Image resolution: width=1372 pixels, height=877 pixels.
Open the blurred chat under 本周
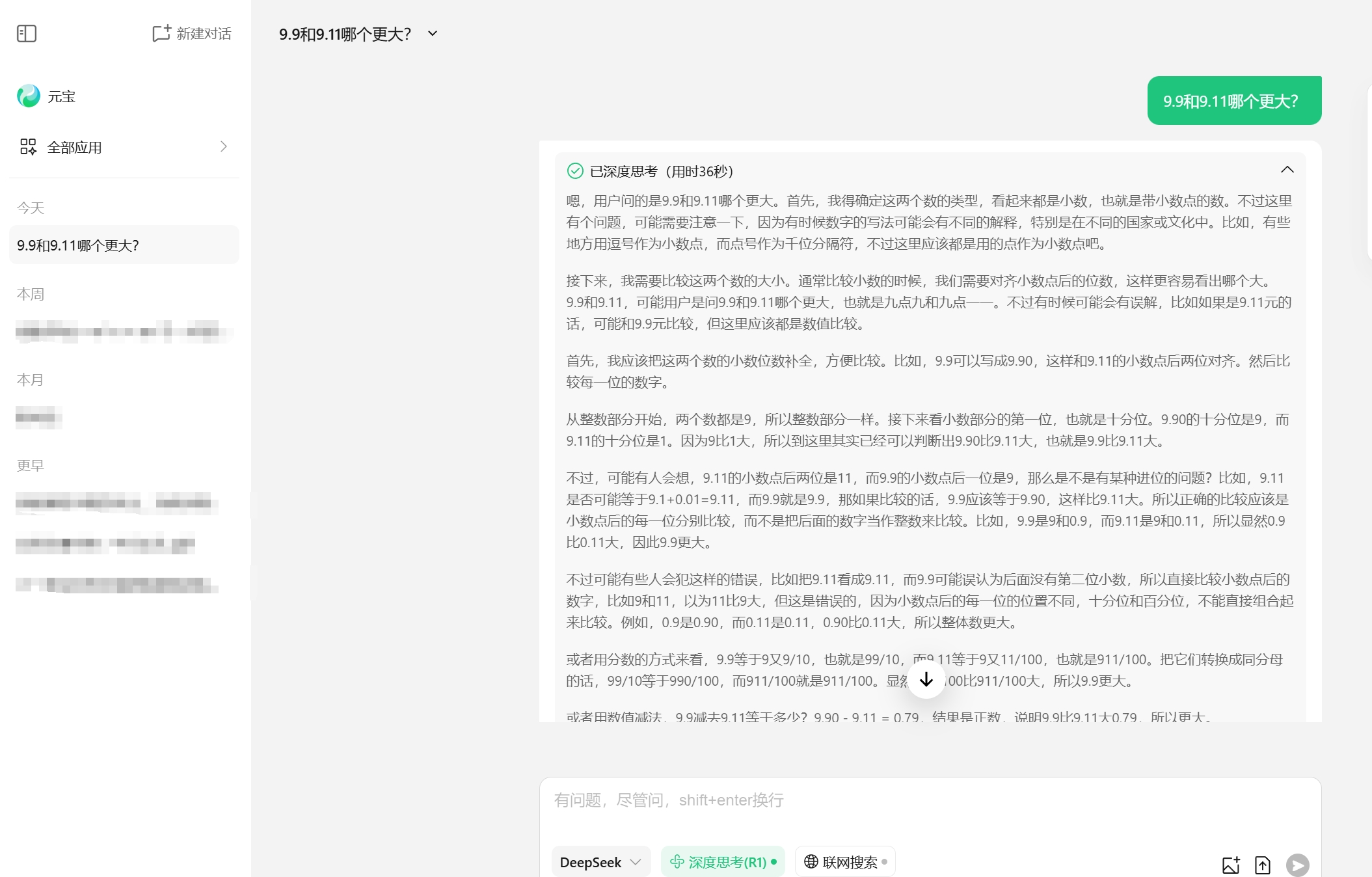click(x=124, y=331)
